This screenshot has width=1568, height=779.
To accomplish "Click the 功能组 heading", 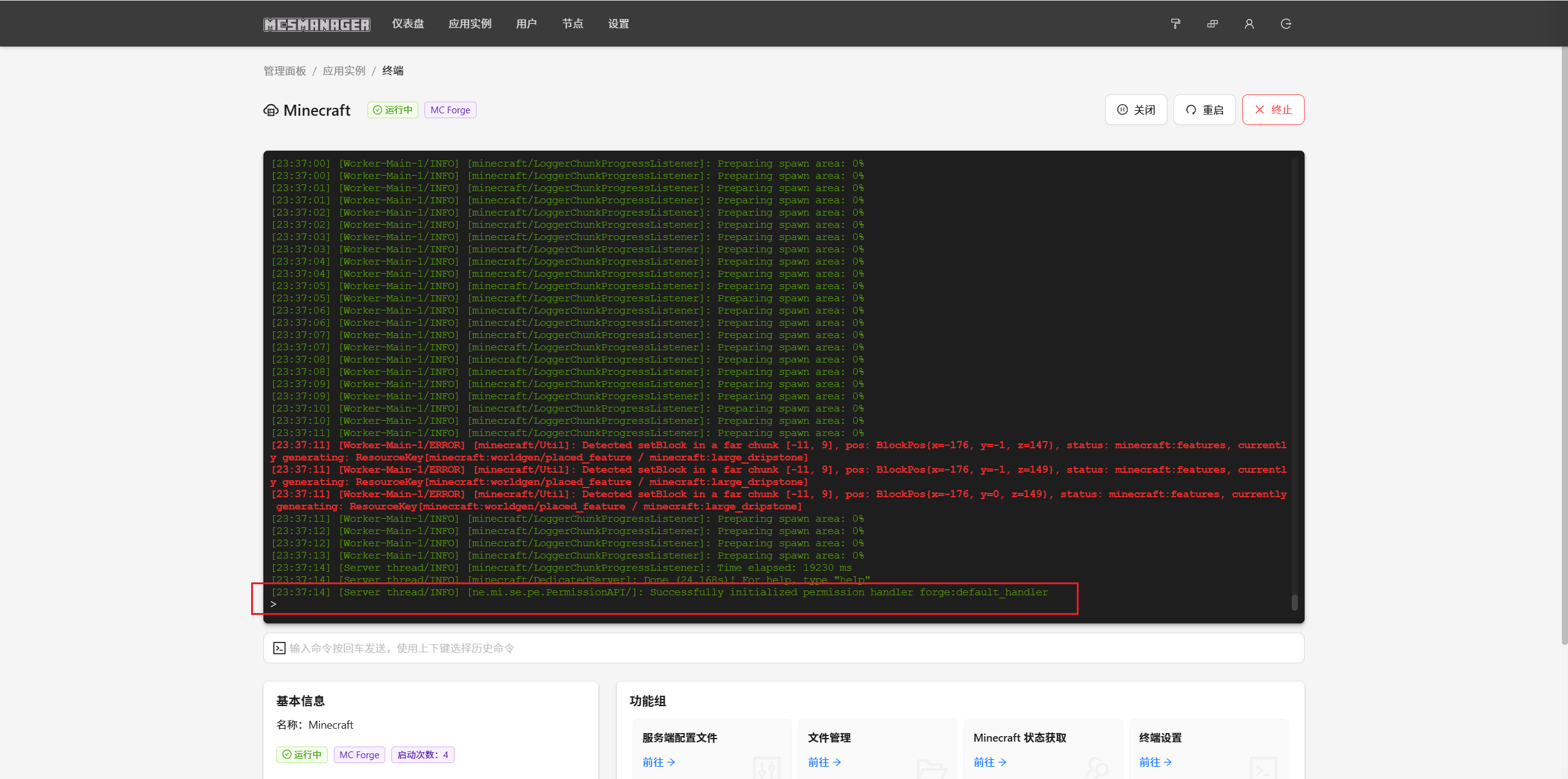I will tap(647, 701).
